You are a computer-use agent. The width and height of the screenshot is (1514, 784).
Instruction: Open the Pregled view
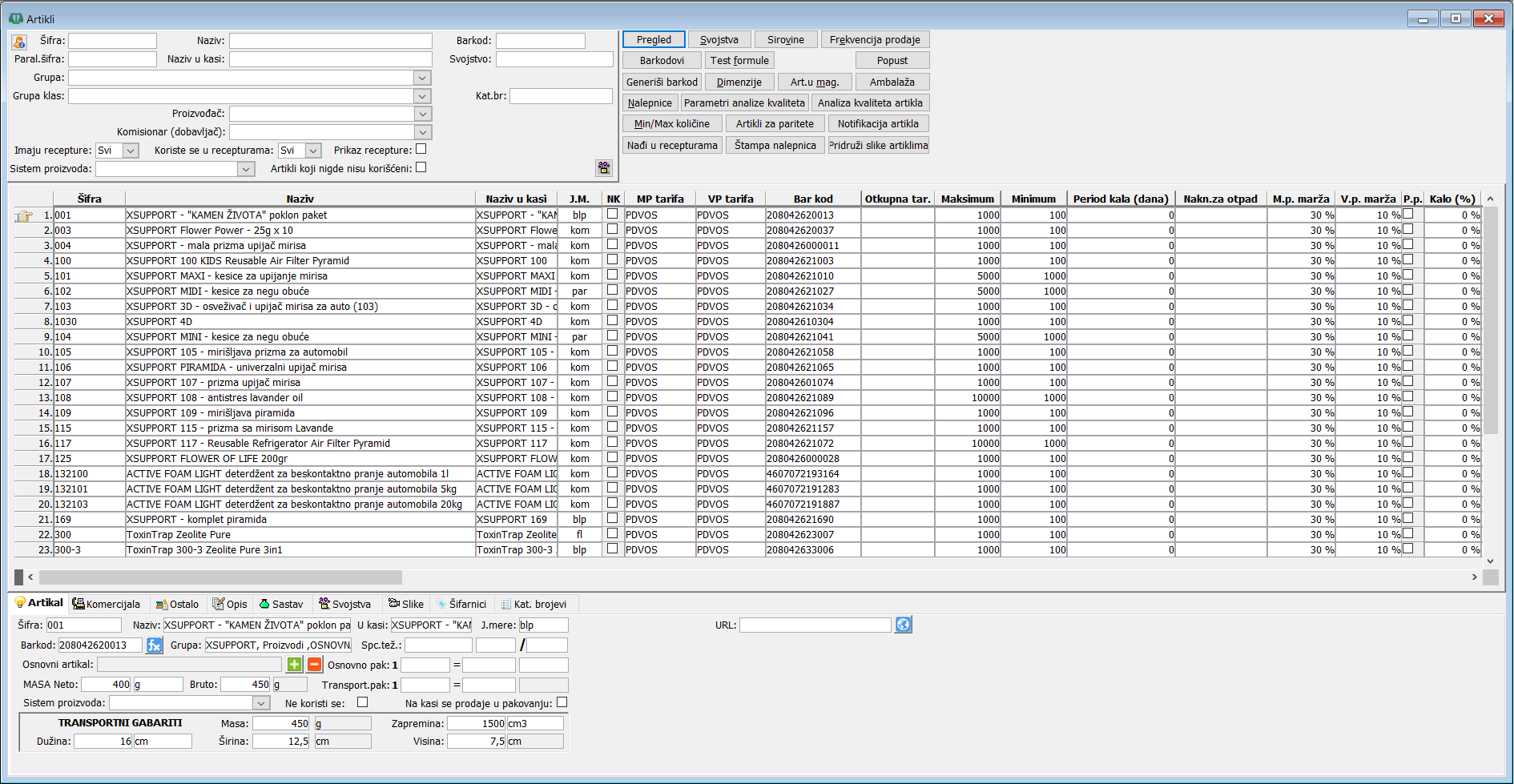click(x=654, y=39)
